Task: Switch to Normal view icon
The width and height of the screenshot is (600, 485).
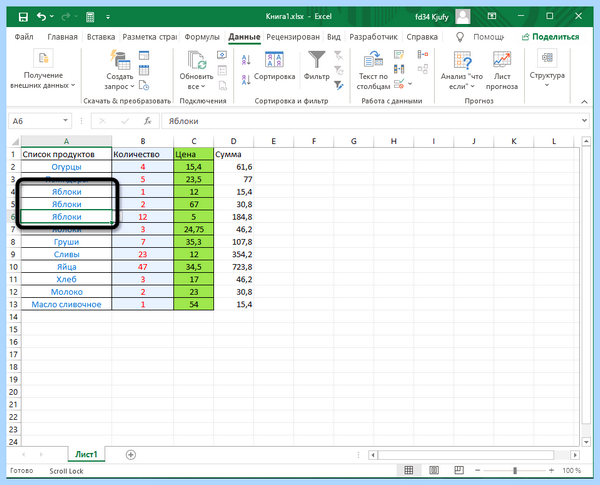Action: pyautogui.click(x=409, y=470)
